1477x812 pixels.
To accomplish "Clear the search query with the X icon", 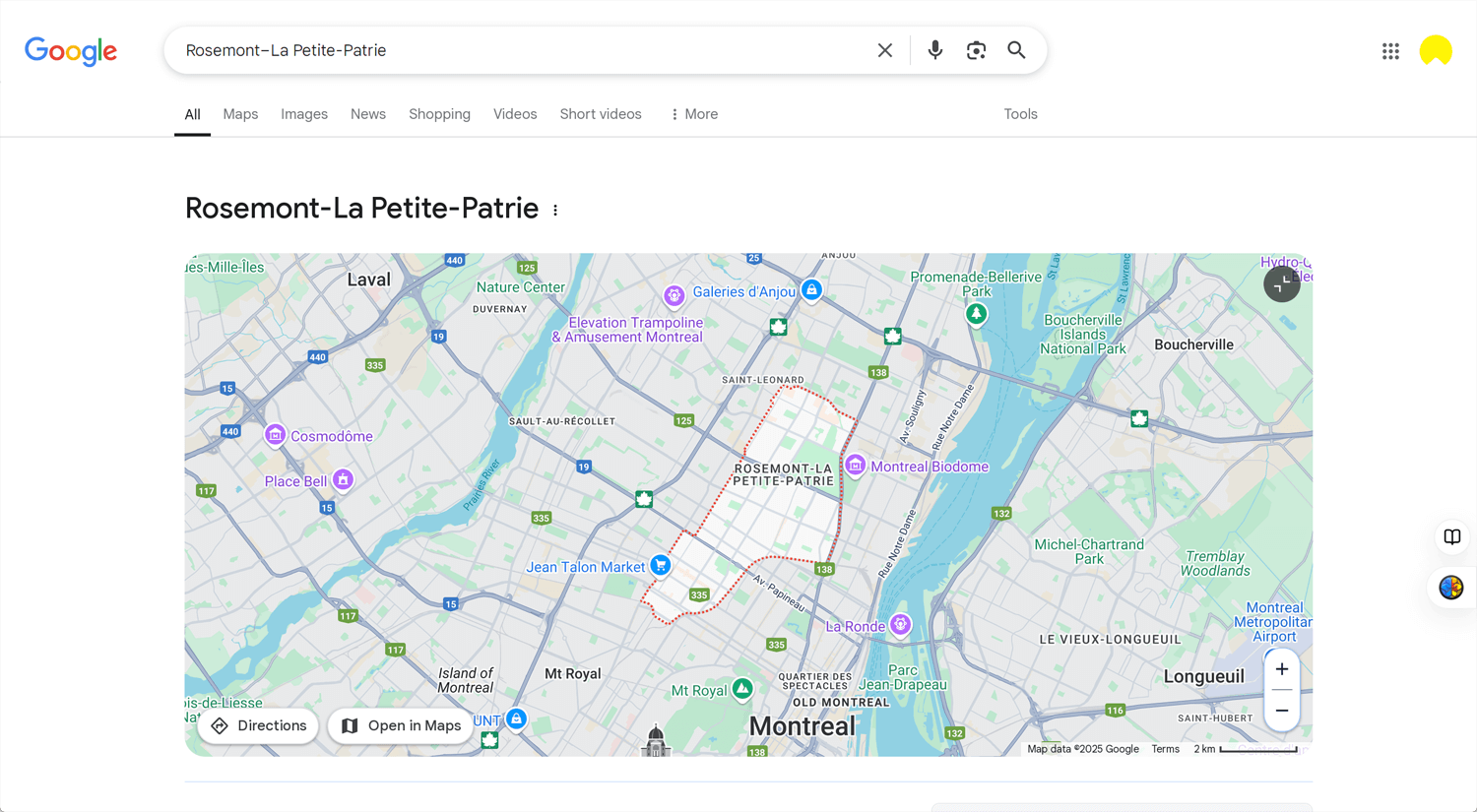I will pyautogui.click(x=884, y=49).
